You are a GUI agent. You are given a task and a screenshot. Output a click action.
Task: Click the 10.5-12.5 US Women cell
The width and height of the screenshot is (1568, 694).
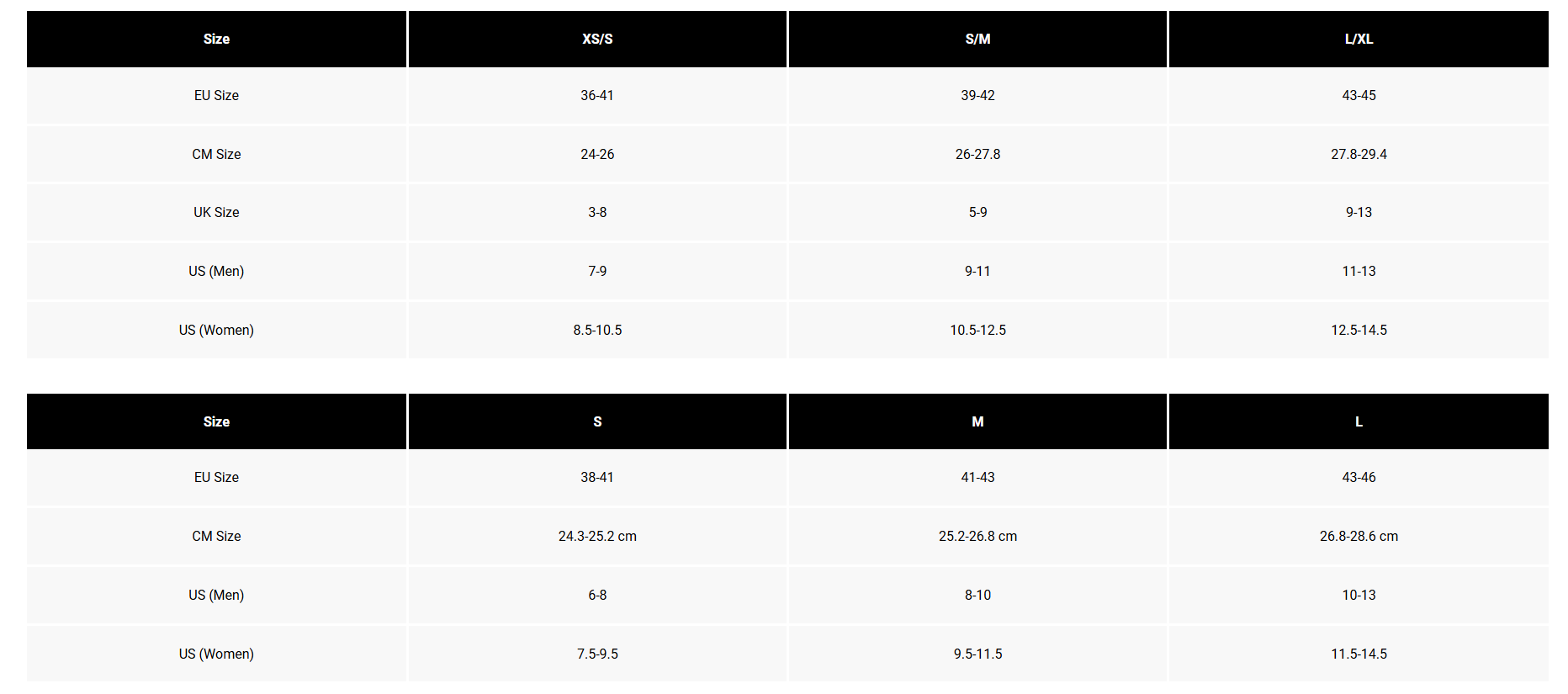point(977,330)
